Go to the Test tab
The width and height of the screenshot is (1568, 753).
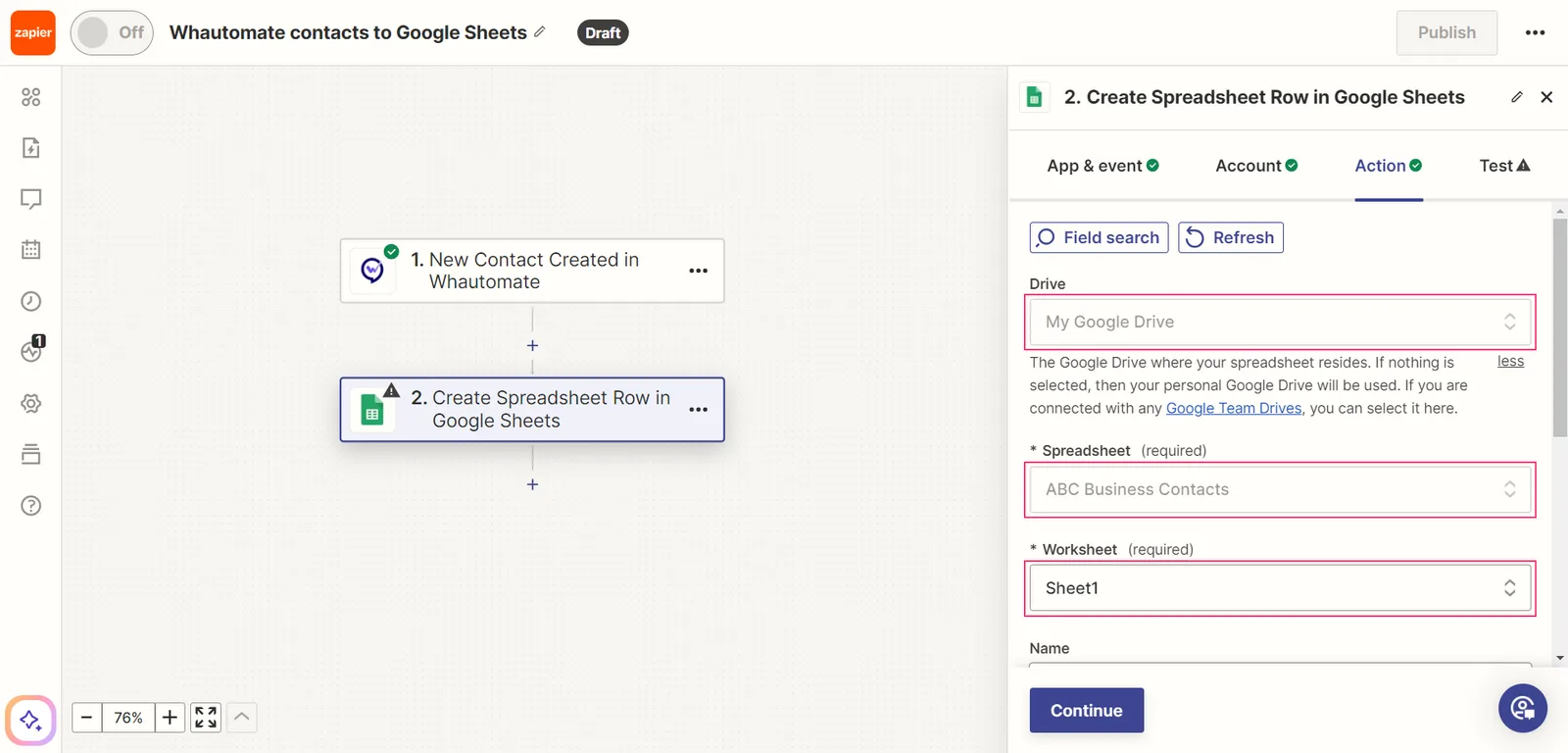click(x=1504, y=166)
